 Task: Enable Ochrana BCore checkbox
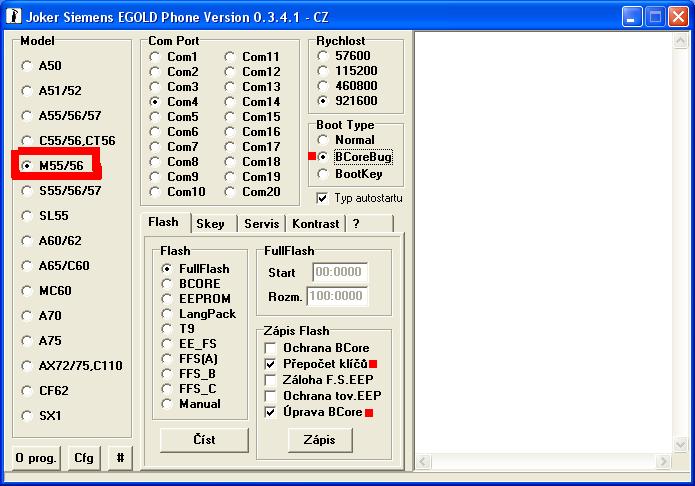point(270,348)
